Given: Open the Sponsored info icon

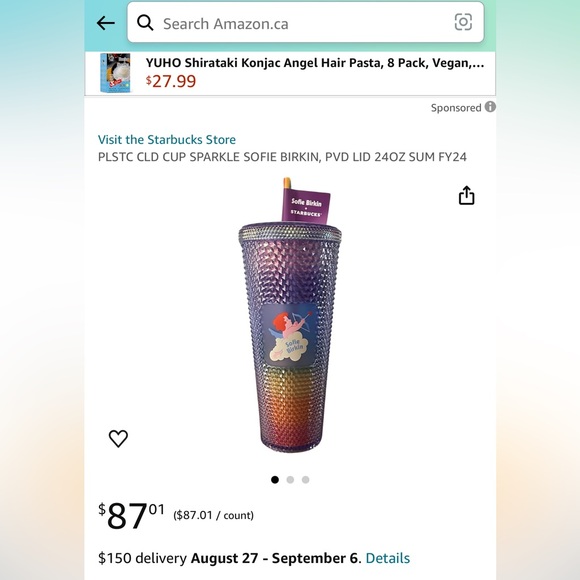Looking at the screenshot, I should tap(490, 107).
